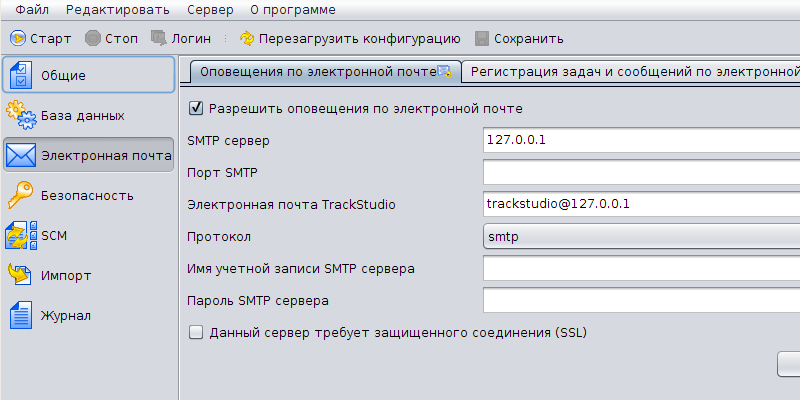Click the Сохранить floppy disk icon
This screenshot has width=800, height=400.
(x=482, y=38)
